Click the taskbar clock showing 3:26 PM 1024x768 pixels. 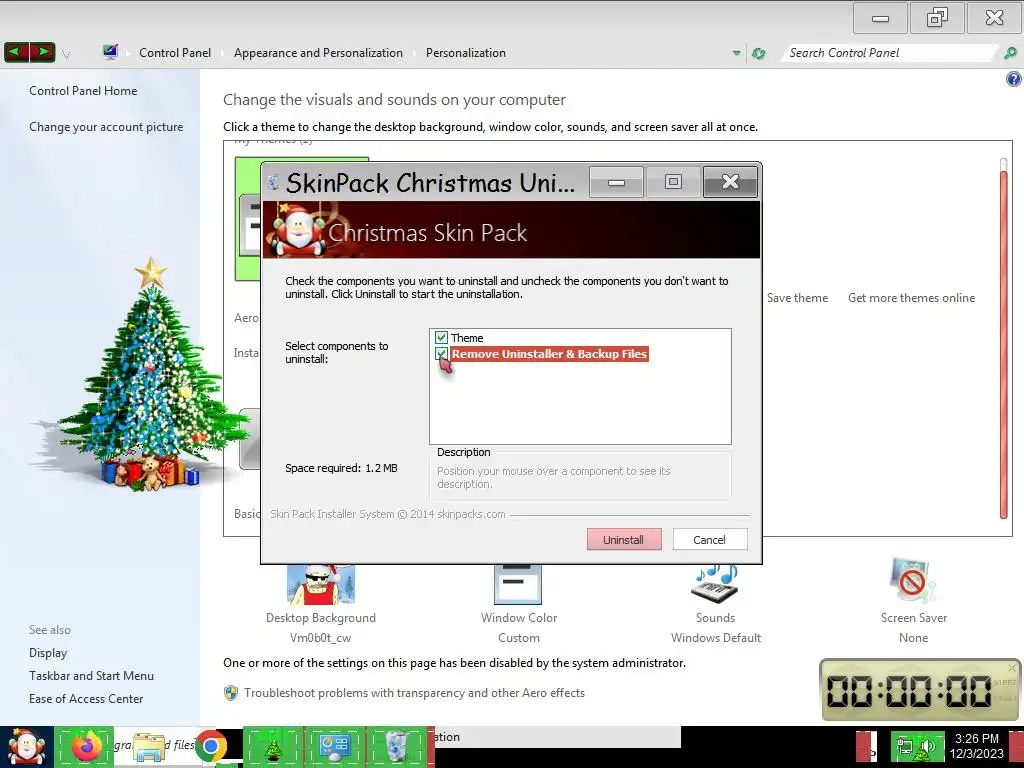pyautogui.click(x=976, y=746)
